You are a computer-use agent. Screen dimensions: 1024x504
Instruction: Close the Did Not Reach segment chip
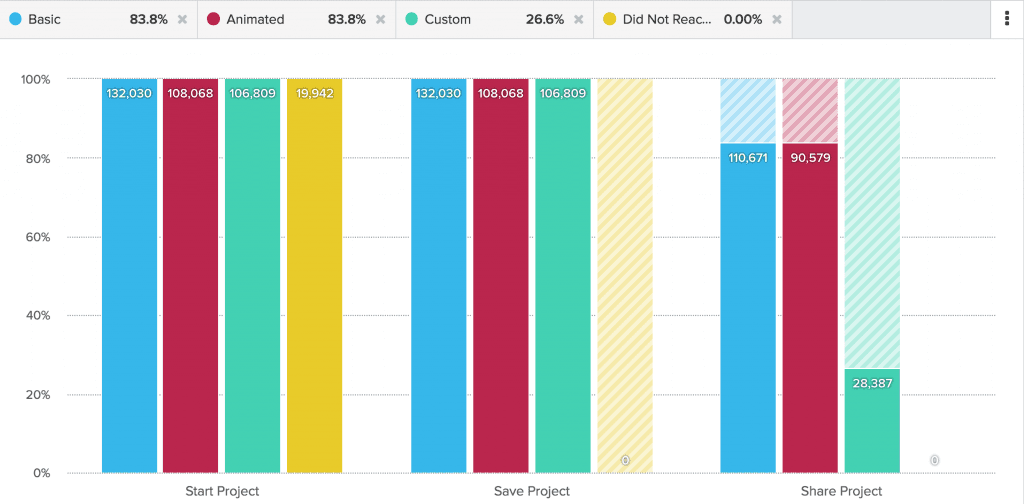[777, 20]
